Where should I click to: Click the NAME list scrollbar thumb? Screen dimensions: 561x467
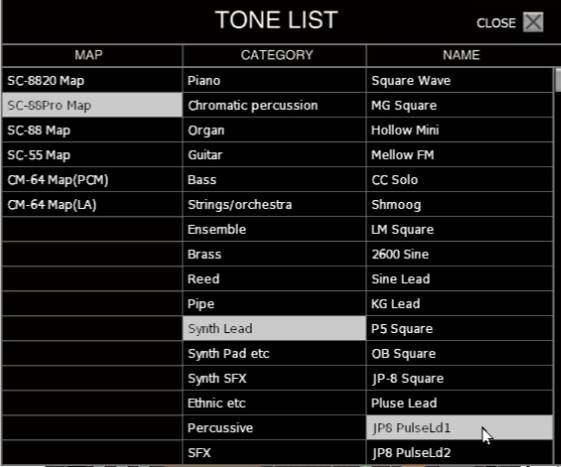coord(558,80)
